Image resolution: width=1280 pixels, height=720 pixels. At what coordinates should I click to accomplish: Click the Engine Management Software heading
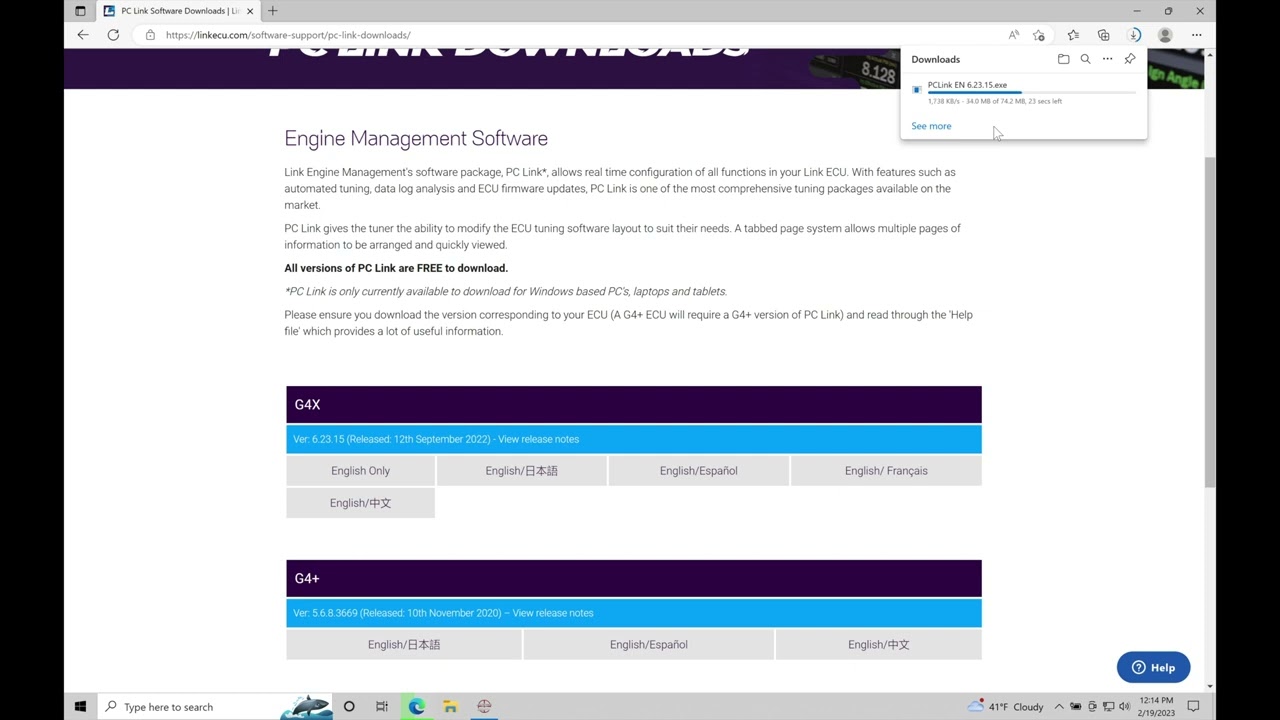click(416, 138)
